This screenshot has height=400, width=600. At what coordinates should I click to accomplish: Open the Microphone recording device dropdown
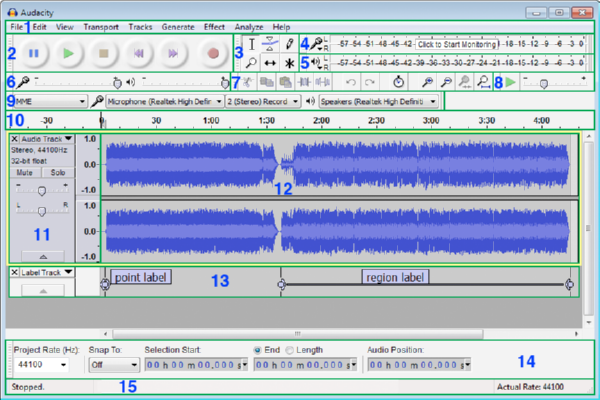tap(164, 101)
